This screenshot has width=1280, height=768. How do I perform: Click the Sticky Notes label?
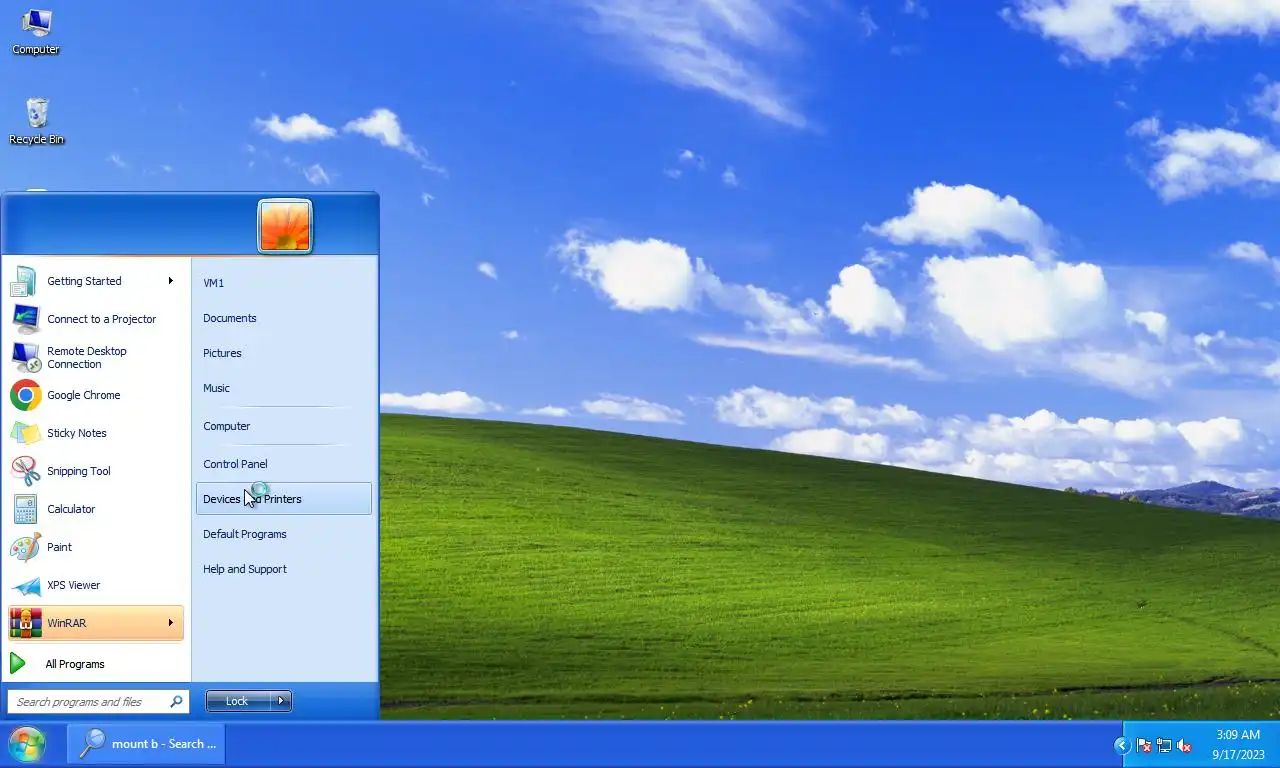pyautogui.click(x=77, y=433)
